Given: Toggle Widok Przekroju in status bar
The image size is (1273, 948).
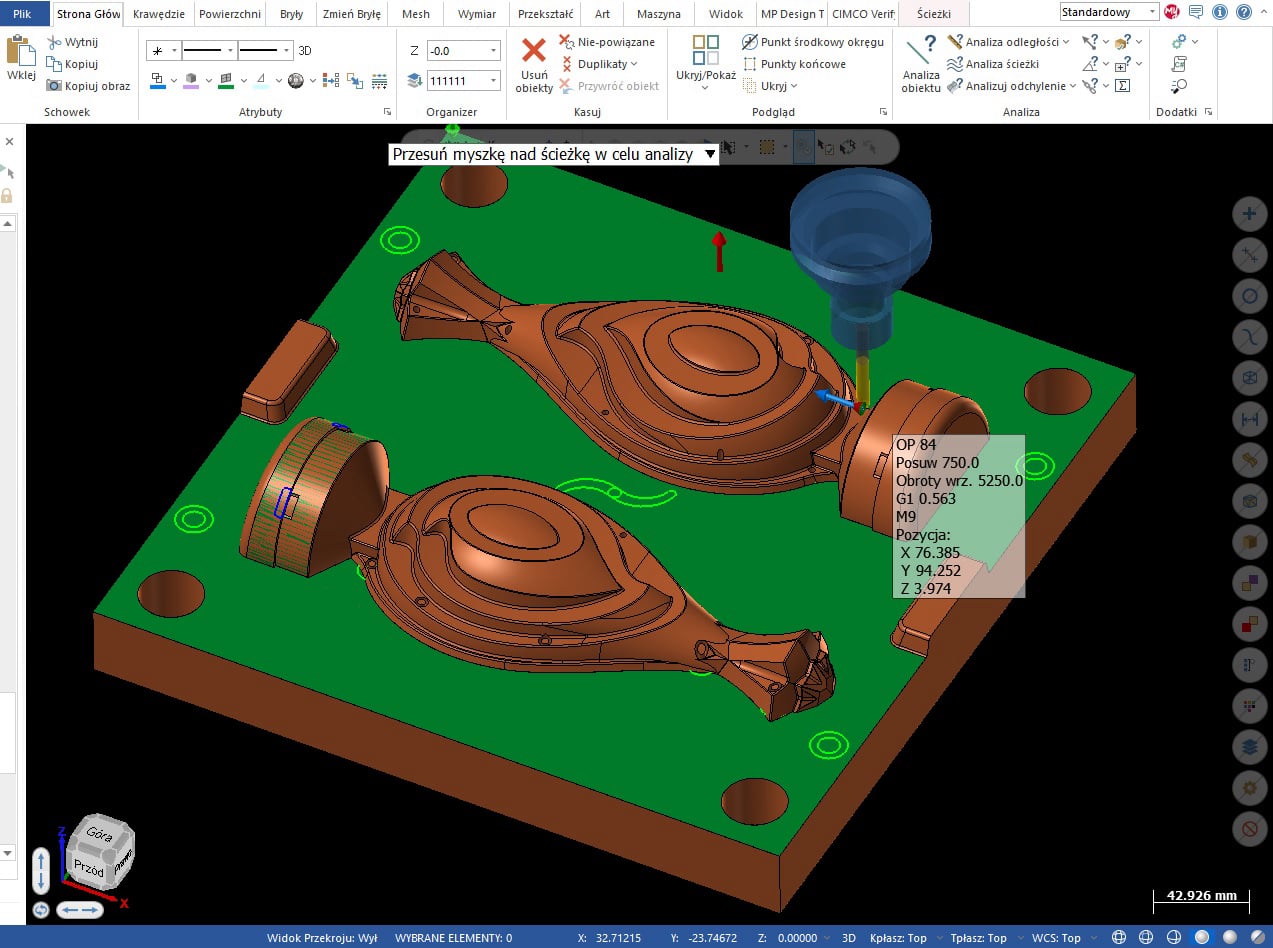Looking at the screenshot, I should click(x=321, y=938).
